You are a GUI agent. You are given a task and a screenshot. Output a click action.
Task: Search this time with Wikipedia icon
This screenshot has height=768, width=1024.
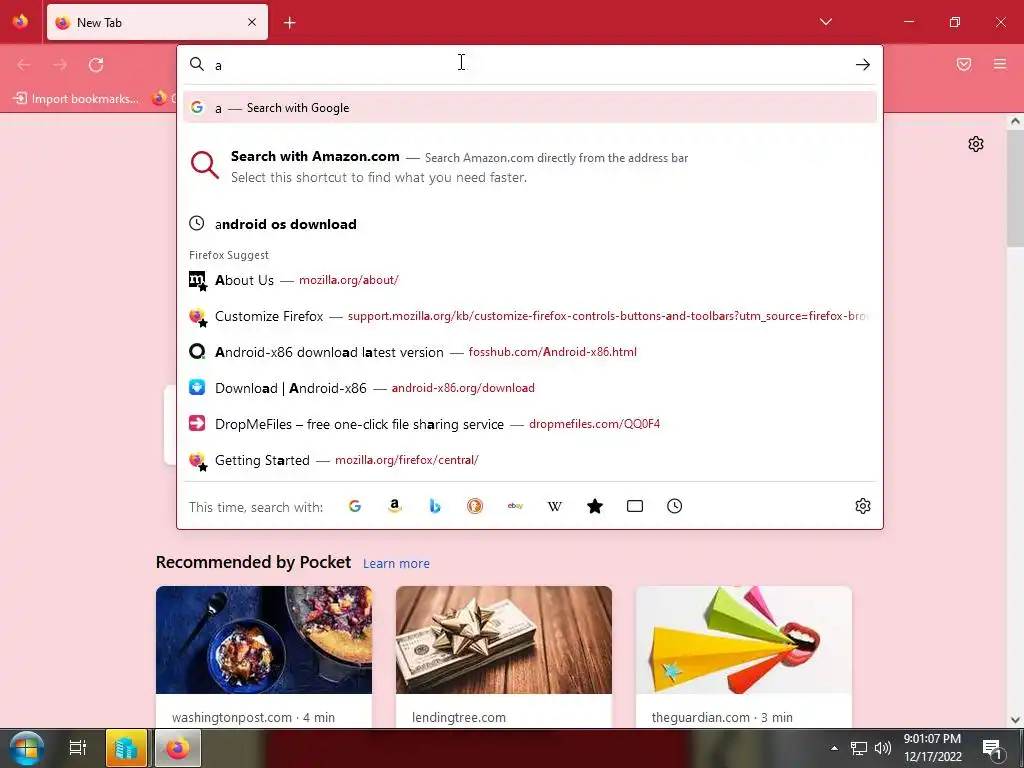554,506
